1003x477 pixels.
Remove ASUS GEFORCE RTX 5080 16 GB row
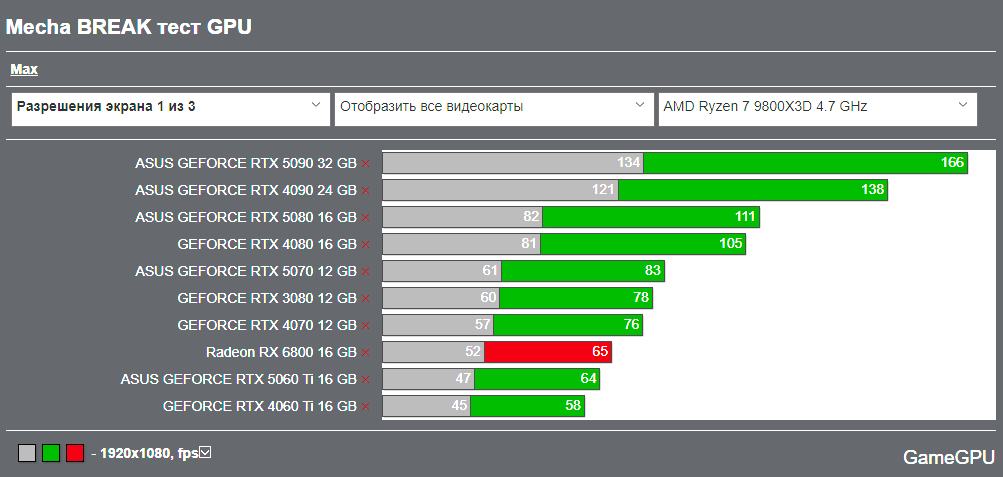point(365,217)
